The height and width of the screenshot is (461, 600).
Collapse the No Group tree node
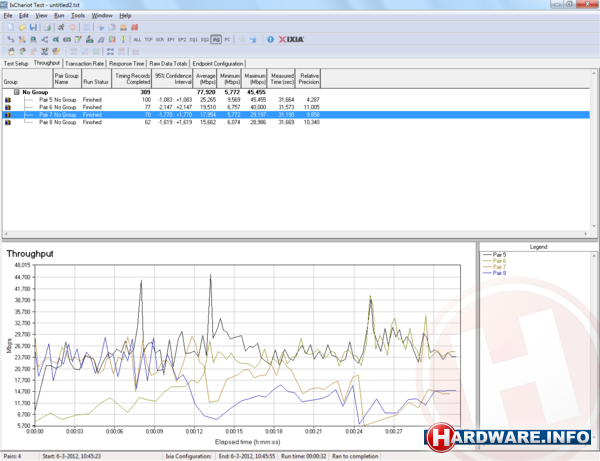click(15, 91)
